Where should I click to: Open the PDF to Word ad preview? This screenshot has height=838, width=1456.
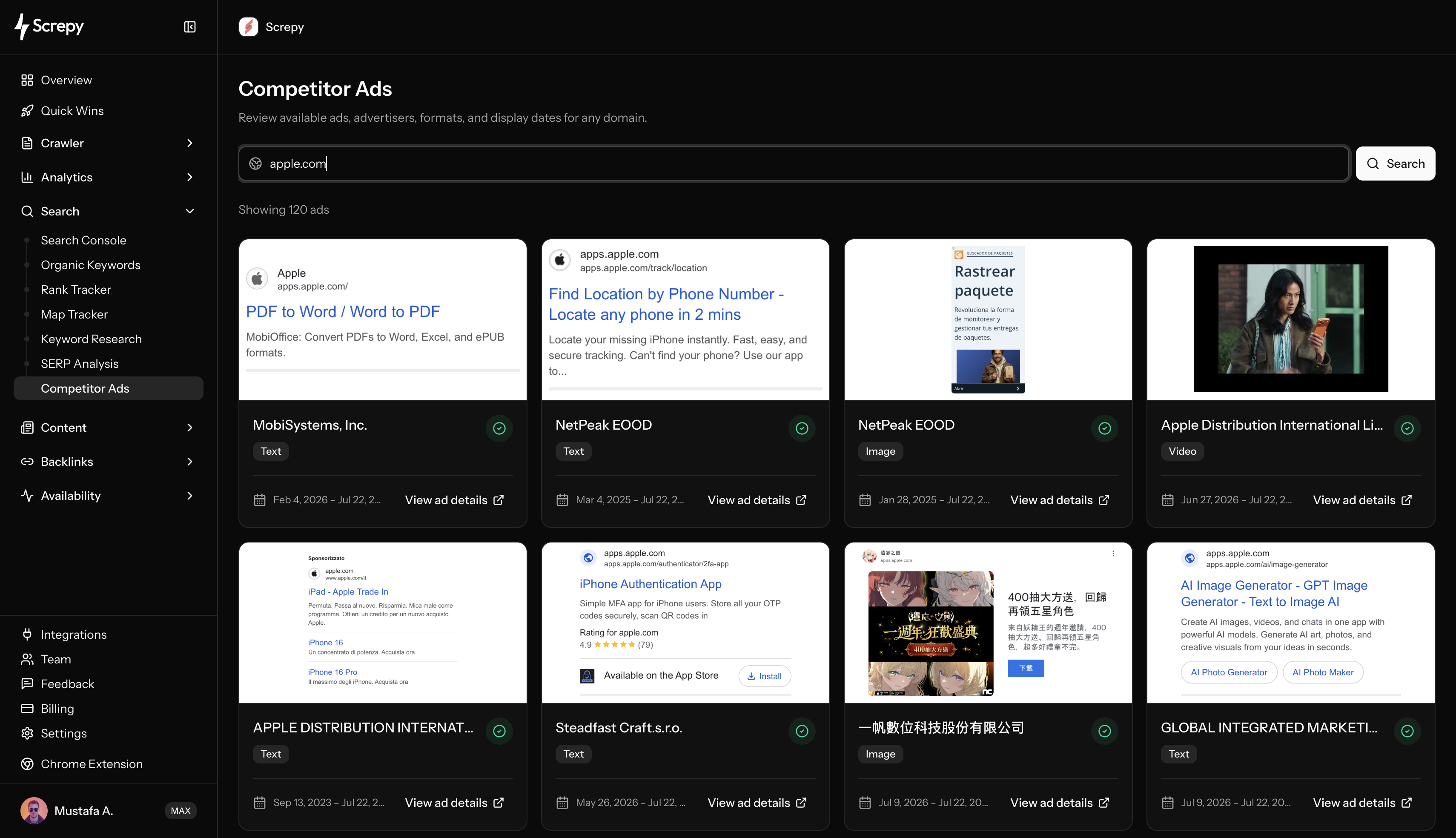click(383, 320)
